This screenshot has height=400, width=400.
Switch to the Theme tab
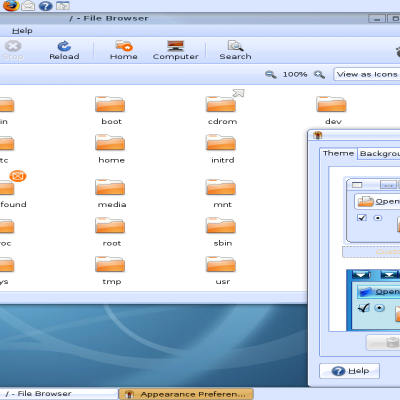[x=338, y=153]
